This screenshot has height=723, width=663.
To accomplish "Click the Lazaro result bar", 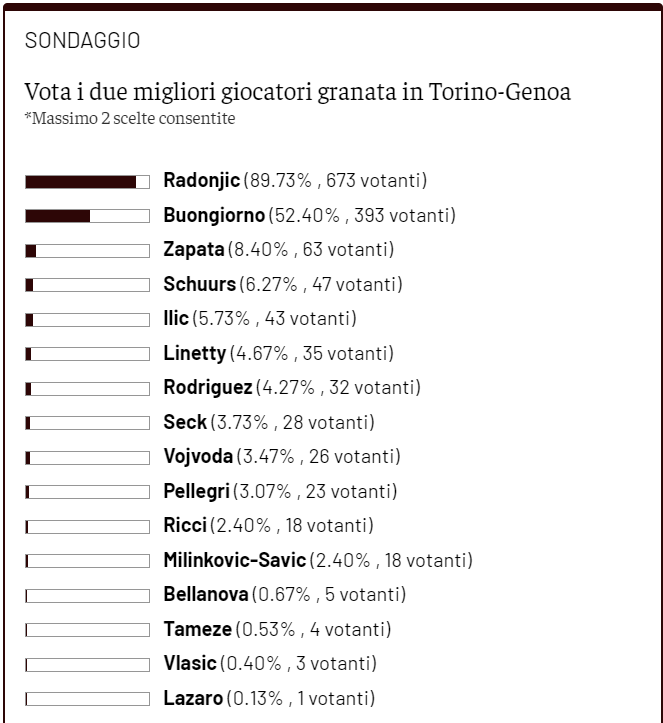I will click(x=87, y=698).
